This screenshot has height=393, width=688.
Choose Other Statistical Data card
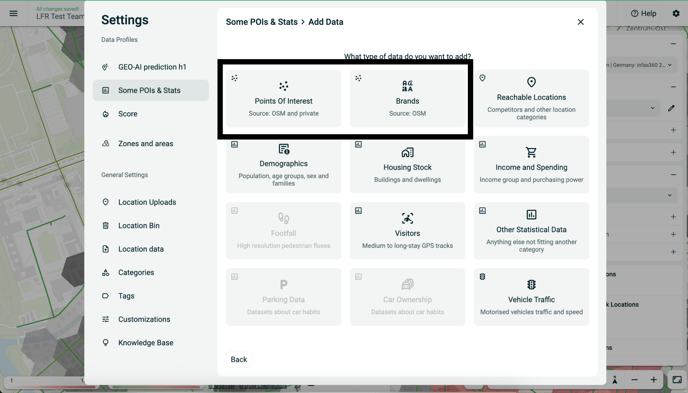coord(531,231)
